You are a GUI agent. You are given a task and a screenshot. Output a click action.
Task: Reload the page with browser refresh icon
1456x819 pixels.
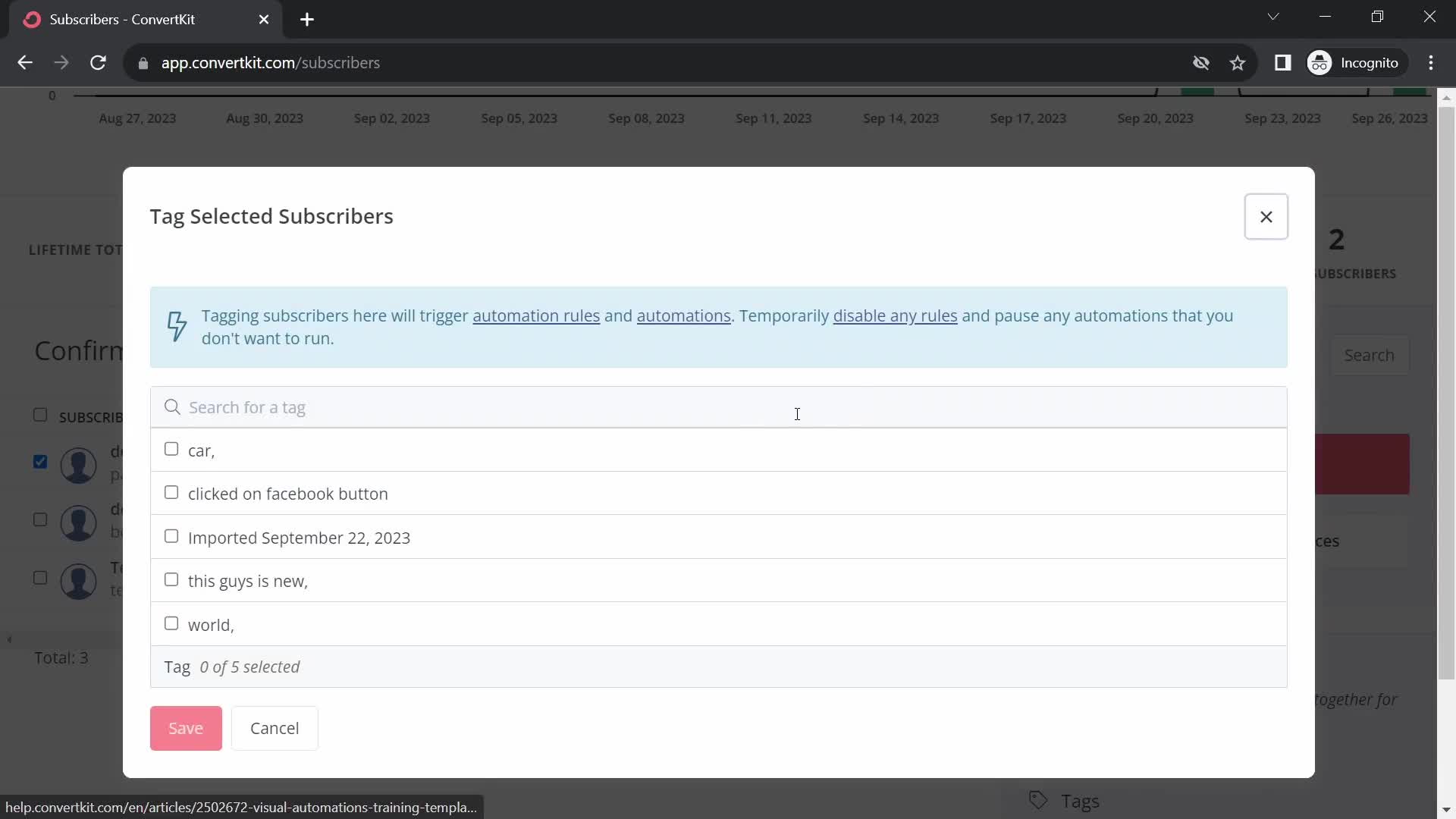[x=98, y=63]
